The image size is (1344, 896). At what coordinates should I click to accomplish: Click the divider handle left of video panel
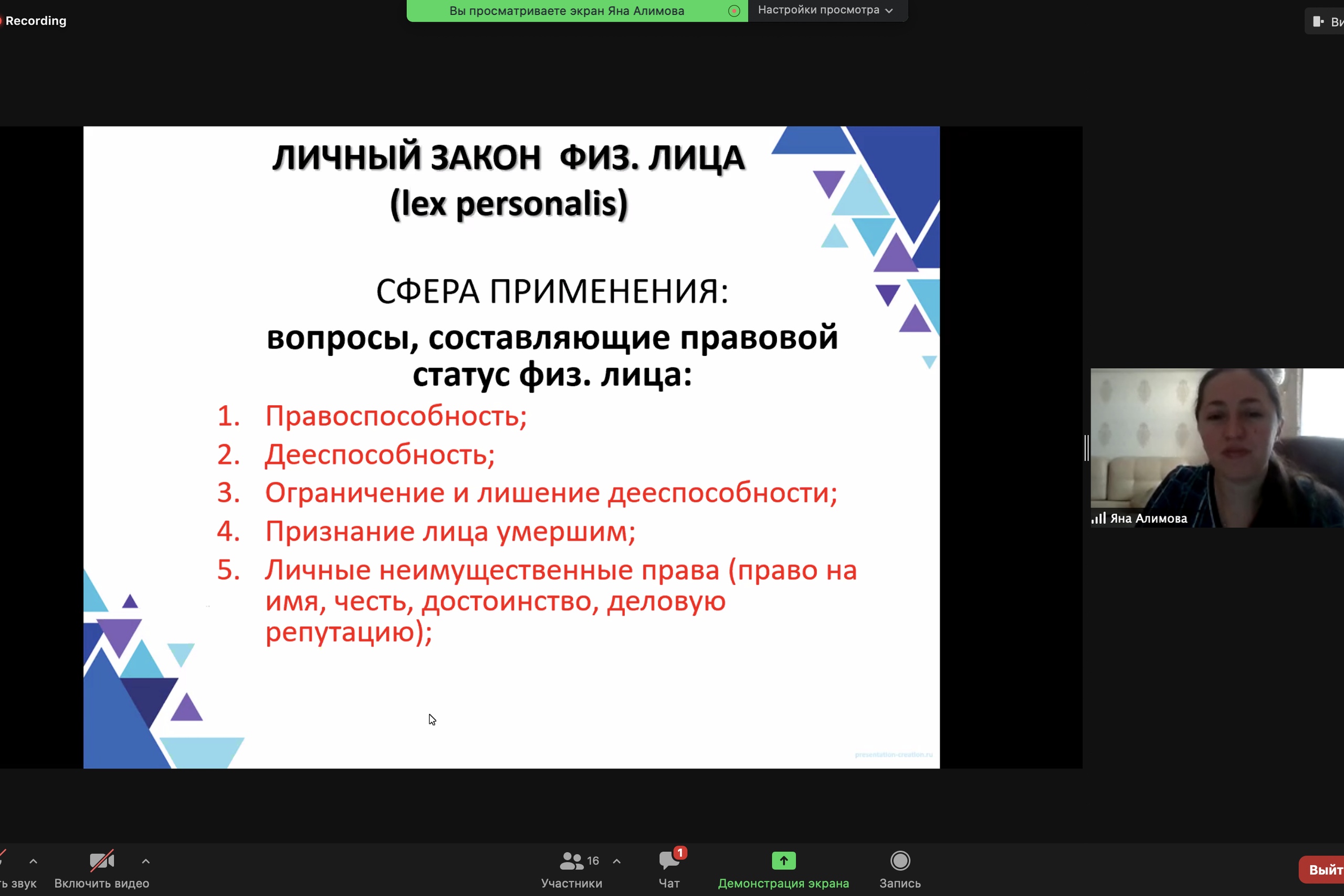1086,447
